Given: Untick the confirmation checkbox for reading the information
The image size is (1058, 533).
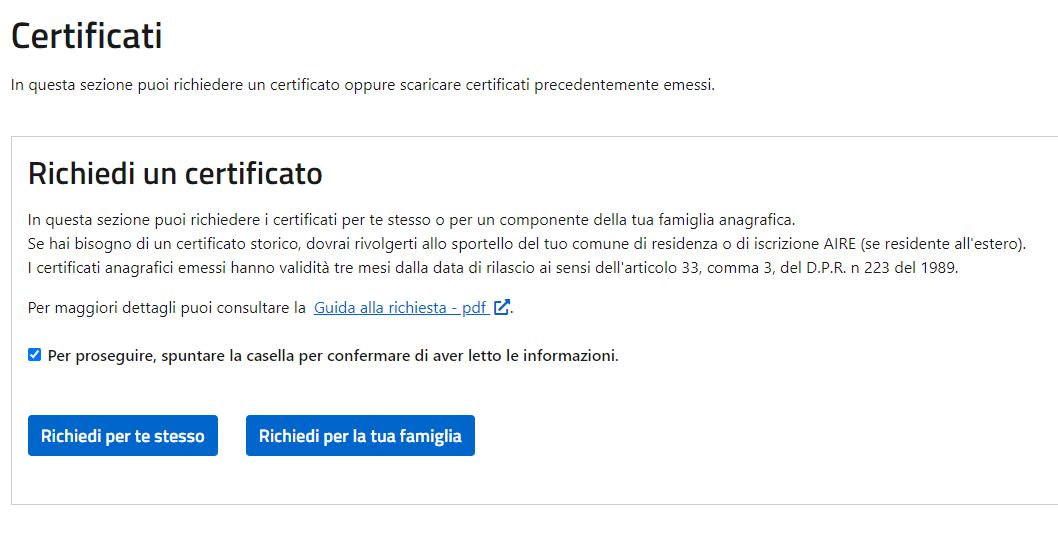Looking at the screenshot, I should 34,355.
